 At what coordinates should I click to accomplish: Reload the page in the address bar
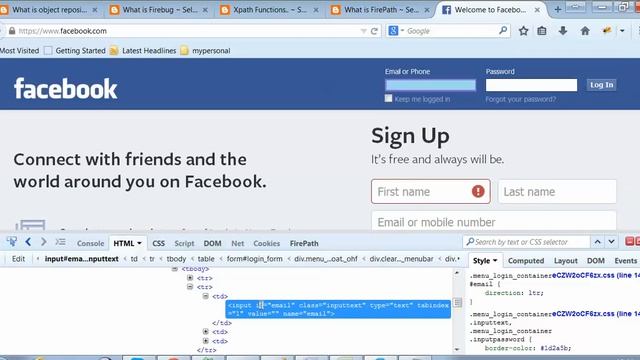pos(374,31)
